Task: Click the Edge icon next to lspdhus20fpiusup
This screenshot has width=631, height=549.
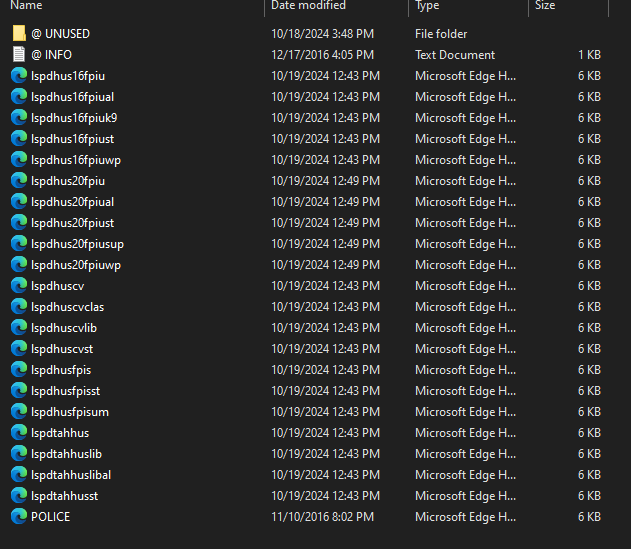Action: (x=19, y=244)
